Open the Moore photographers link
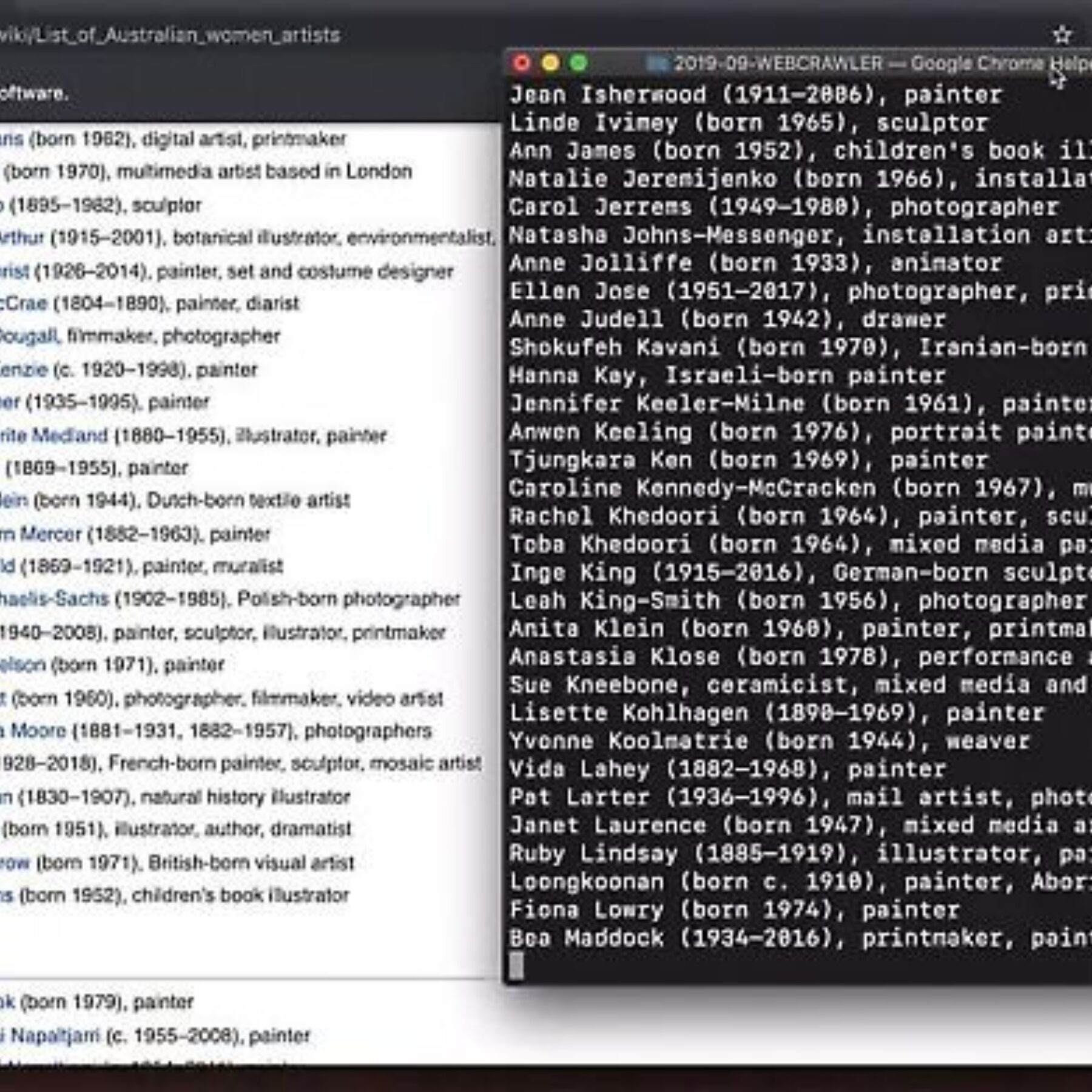This screenshot has width=1092, height=1092. tap(33, 730)
